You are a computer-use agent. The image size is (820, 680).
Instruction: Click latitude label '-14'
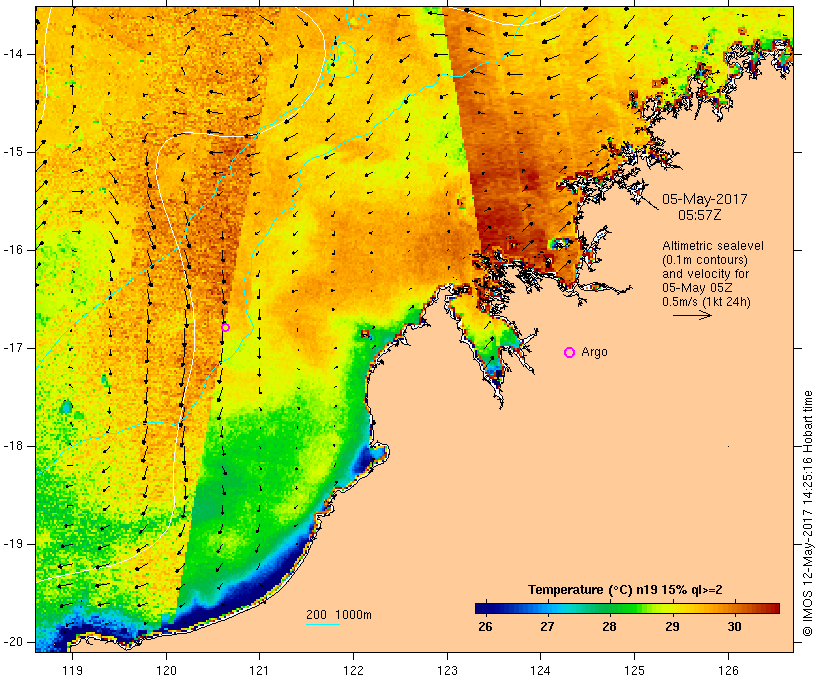click(13, 54)
